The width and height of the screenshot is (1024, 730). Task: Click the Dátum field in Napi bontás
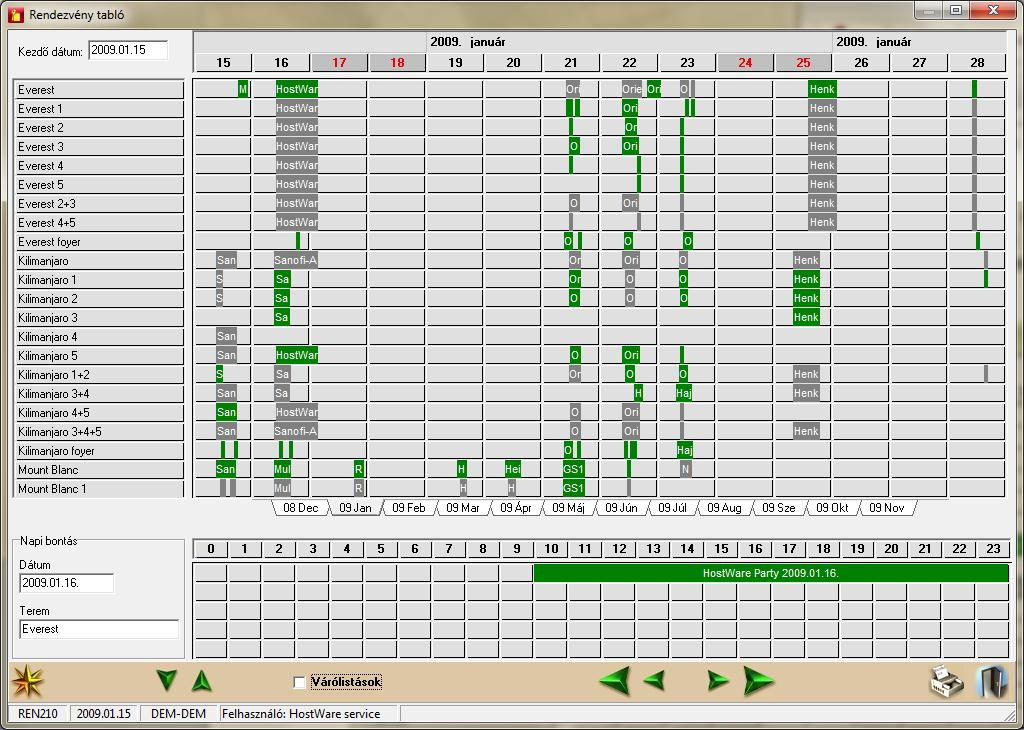[x=67, y=583]
